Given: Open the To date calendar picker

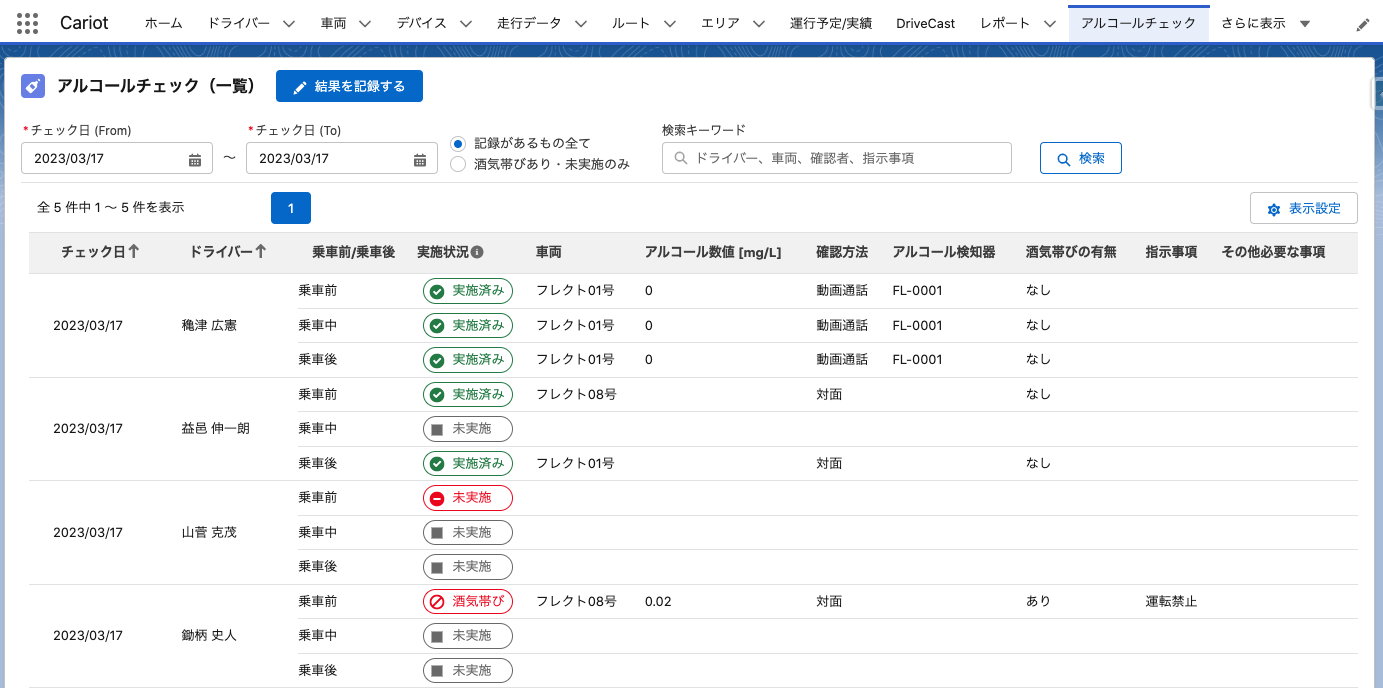Looking at the screenshot, I should 420,158.
